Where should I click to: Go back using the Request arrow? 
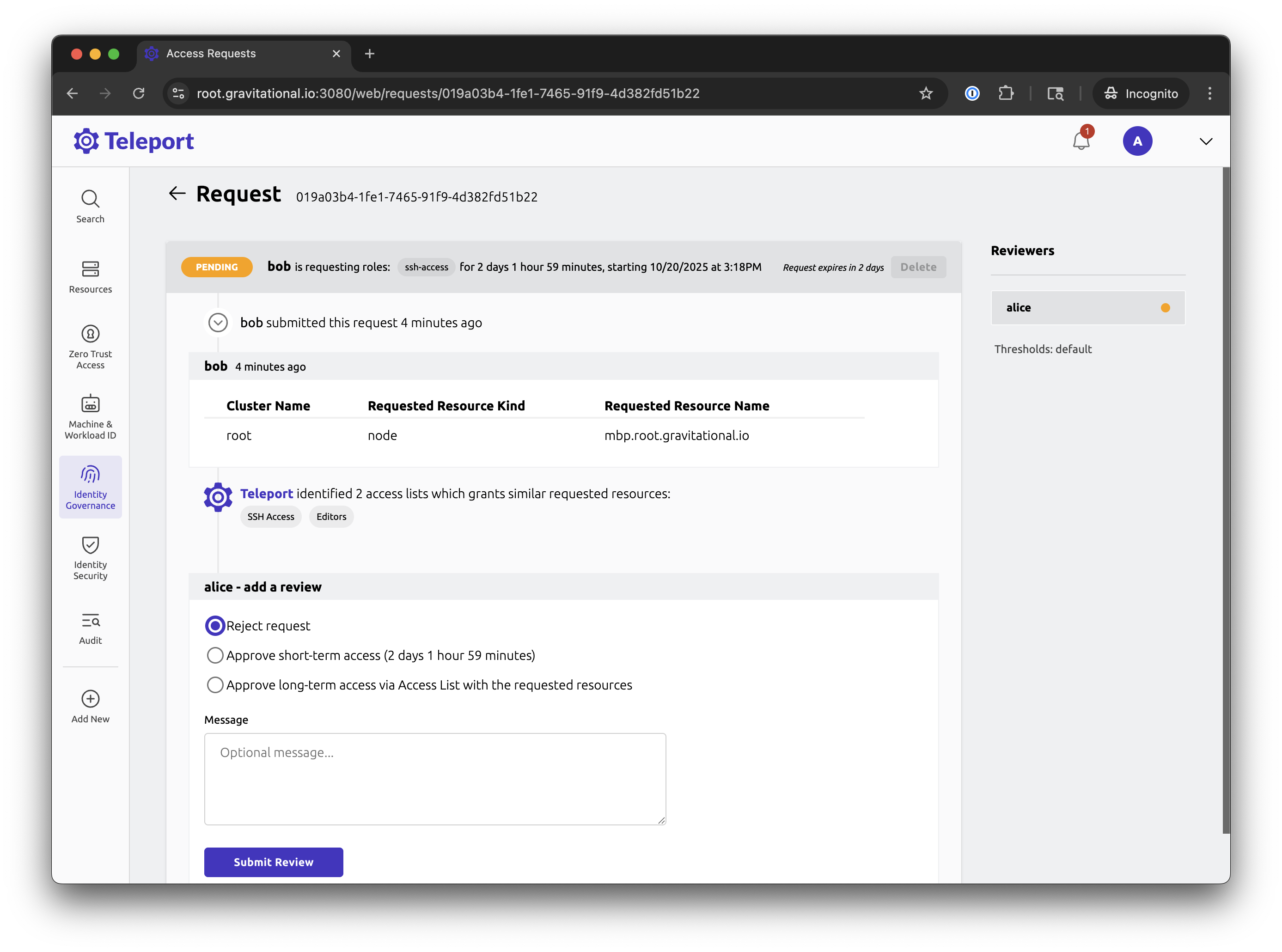[x=177, y=194]
